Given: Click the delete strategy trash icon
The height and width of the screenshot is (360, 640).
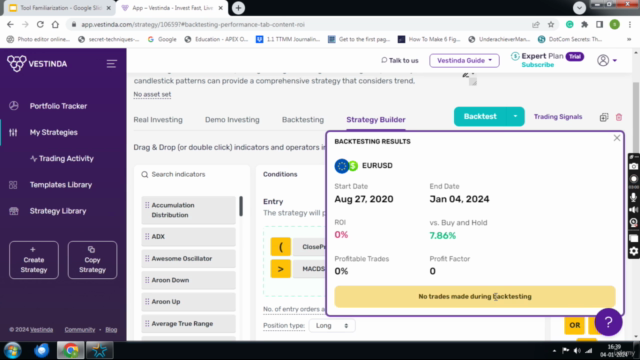Looking at the screenshot, I should (x=619, y=117).
